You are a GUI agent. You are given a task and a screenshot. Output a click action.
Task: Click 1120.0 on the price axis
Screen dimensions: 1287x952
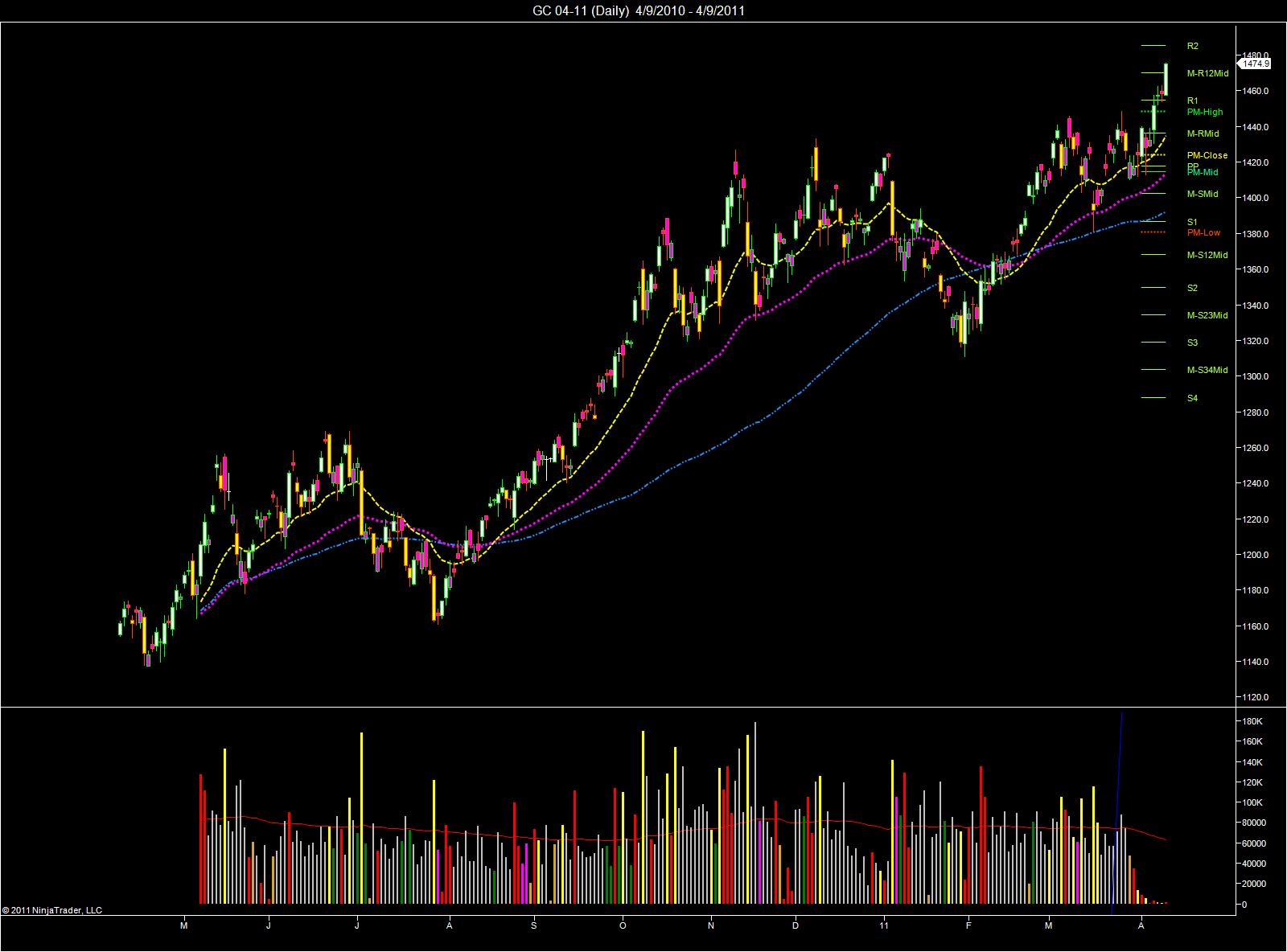point(1256,697)
